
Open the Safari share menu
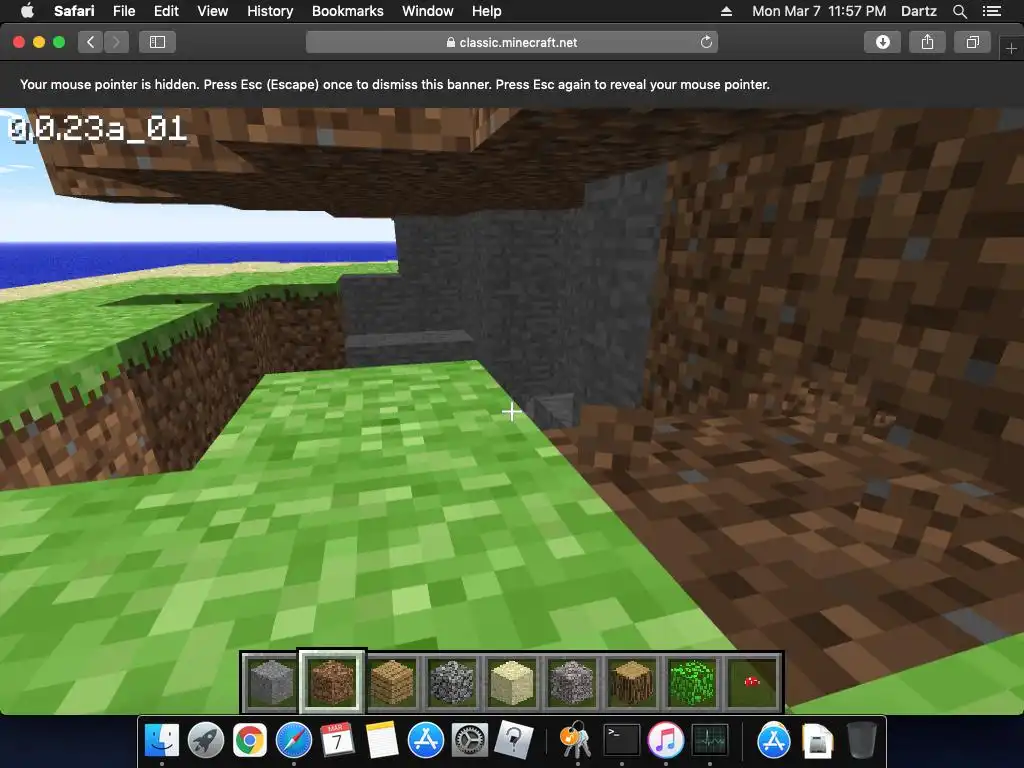(927, 42)
